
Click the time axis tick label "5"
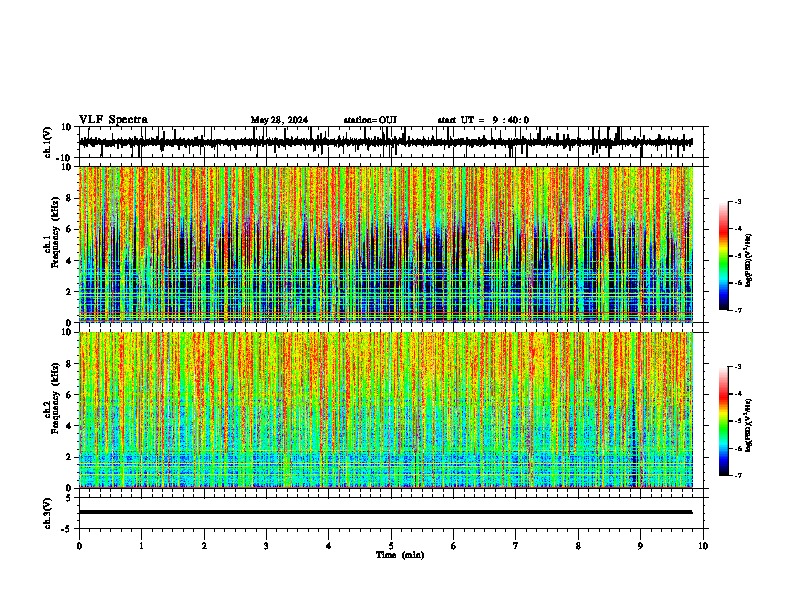391,546
